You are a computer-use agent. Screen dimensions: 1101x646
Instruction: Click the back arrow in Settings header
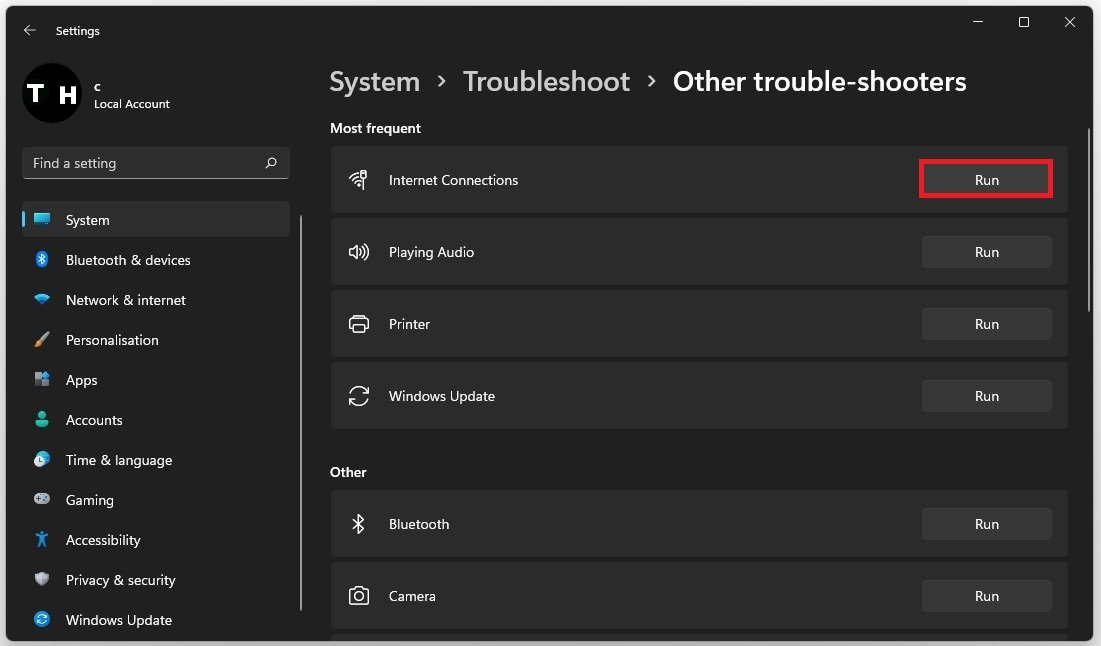tap(30, 31)
